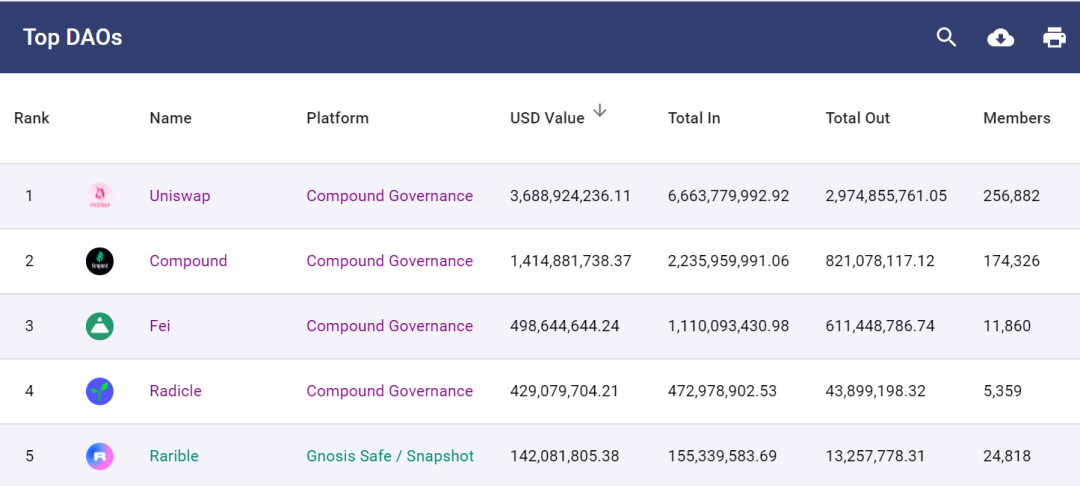Image resolution: width=1080 pixels, height=486 pixels.
Task: Open the Uniswap DAO link
Action: pyautogui.click(x=180, y=196)
